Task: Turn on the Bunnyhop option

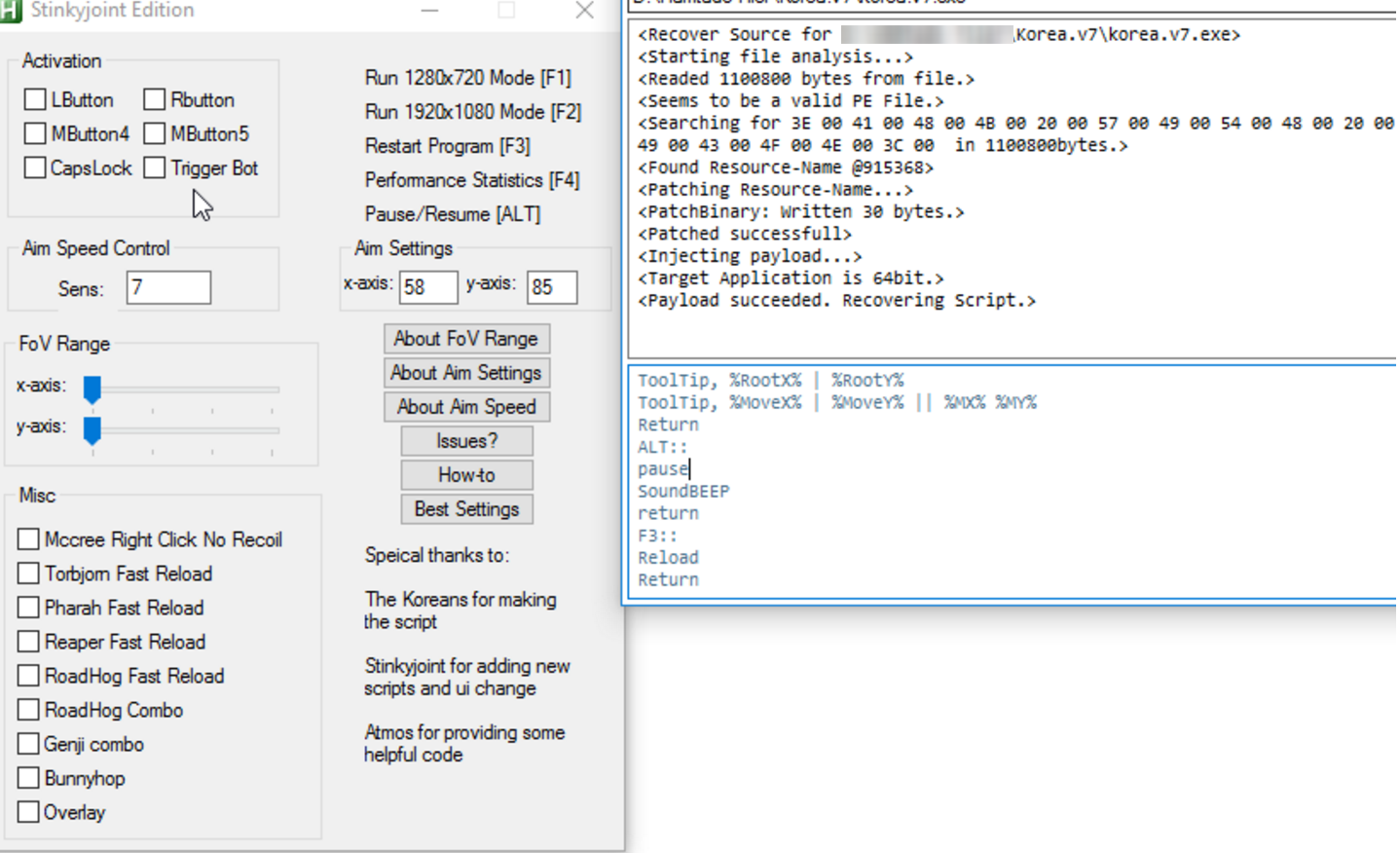Action: click(28, 778)
